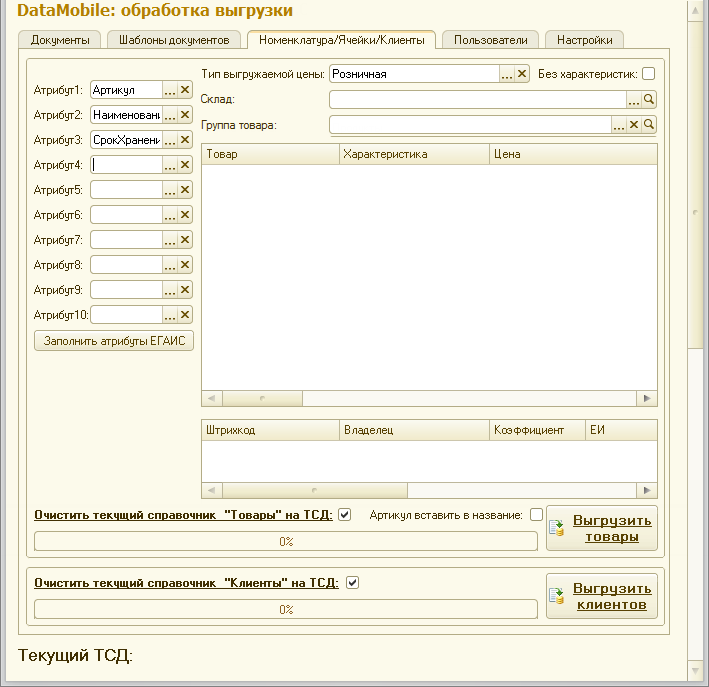Clear the Атрибут4 field with X
Viewport: 709px width, 687px height.
click(x=185, y=165)
